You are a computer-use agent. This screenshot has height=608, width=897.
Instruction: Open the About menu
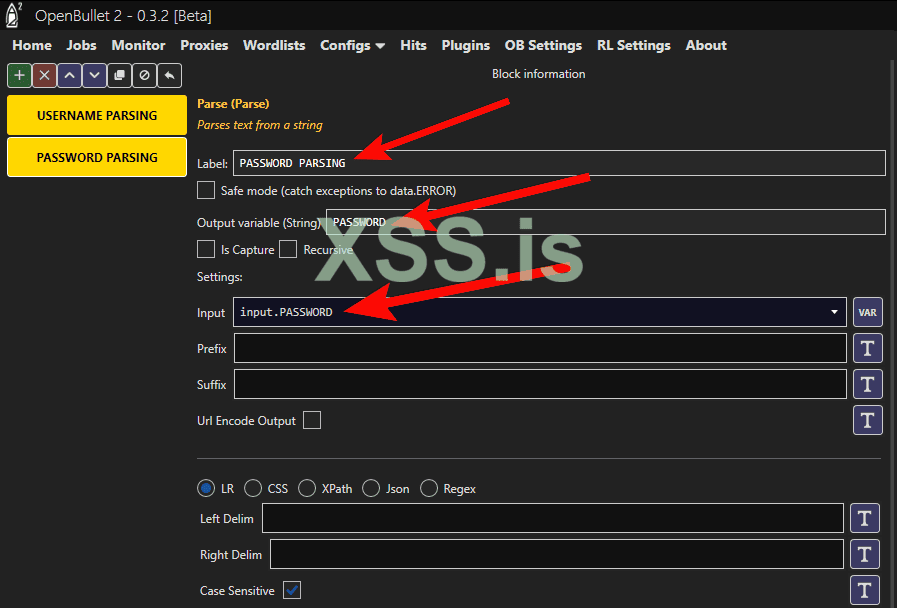[707, 46]
